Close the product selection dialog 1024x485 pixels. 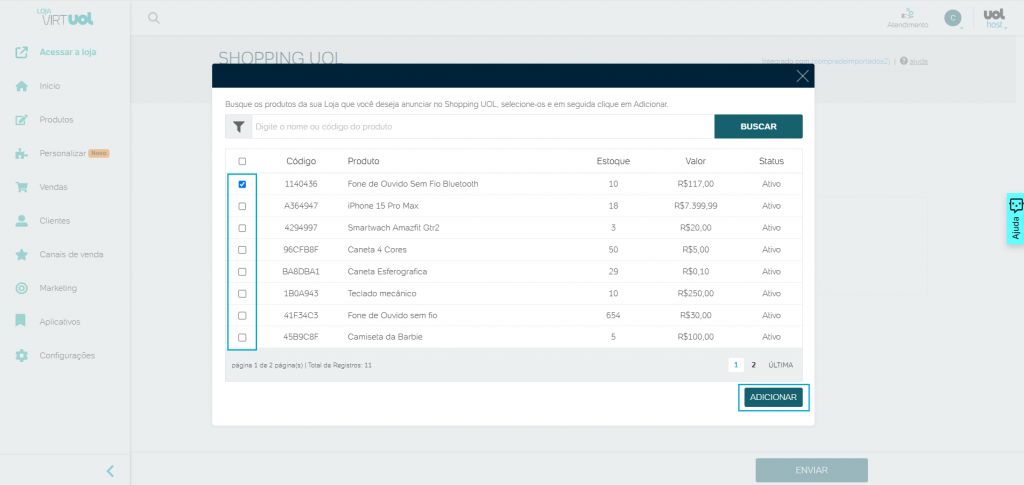[803, 76]
